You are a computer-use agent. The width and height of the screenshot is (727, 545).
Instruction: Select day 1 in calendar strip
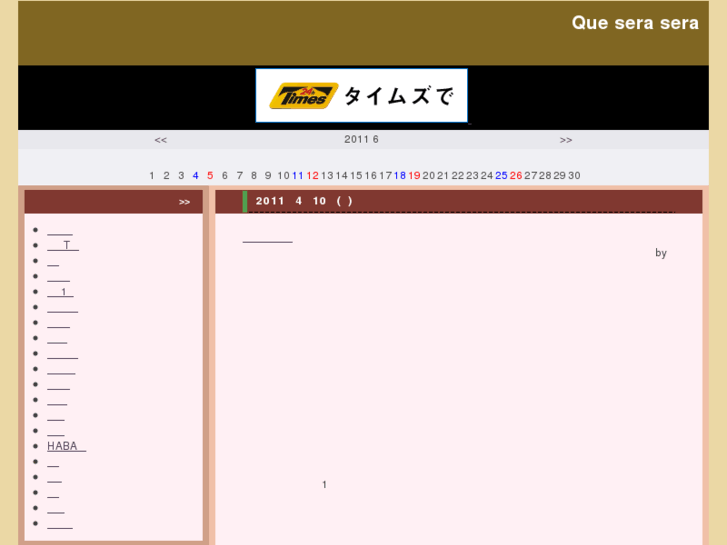pyautogui.click(x=152, y=176)
